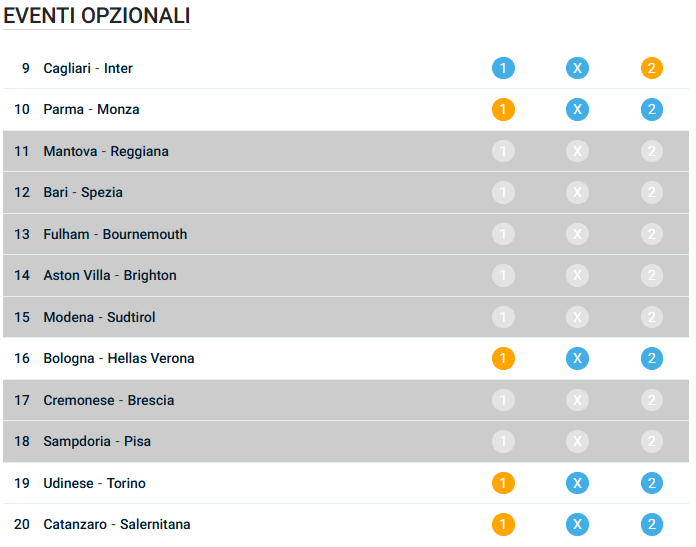Screen dimensions: 696x547
Task: Select 1 for Cagliari - Inter
Action: [x=503, y=68]
